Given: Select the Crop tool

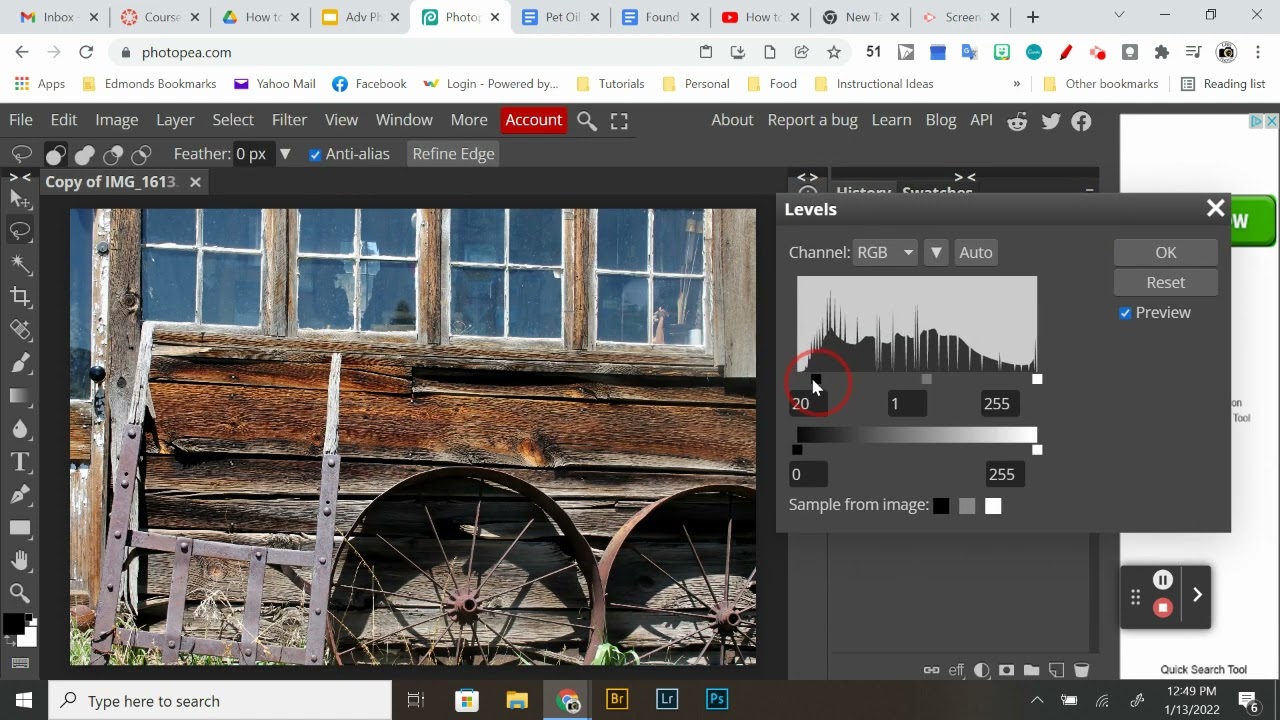Looking at the screenshot, I should pyautogui.click(x=20, y=296).
